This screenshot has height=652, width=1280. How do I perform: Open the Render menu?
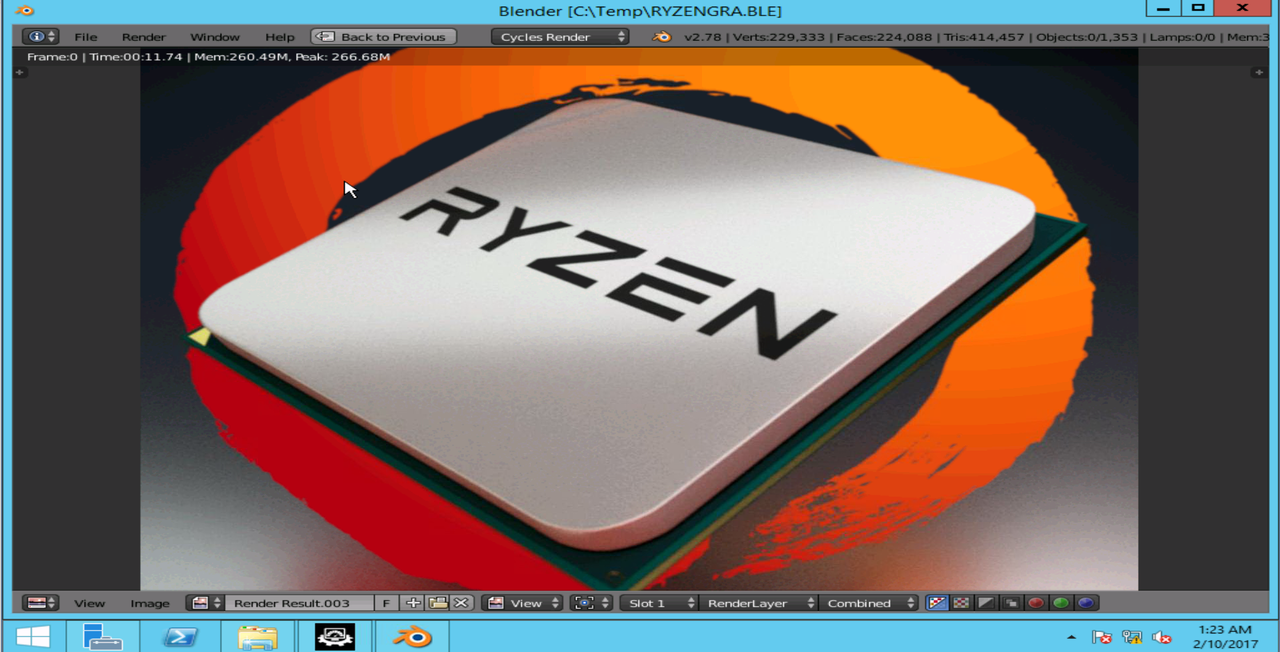[x=144, y=37]
